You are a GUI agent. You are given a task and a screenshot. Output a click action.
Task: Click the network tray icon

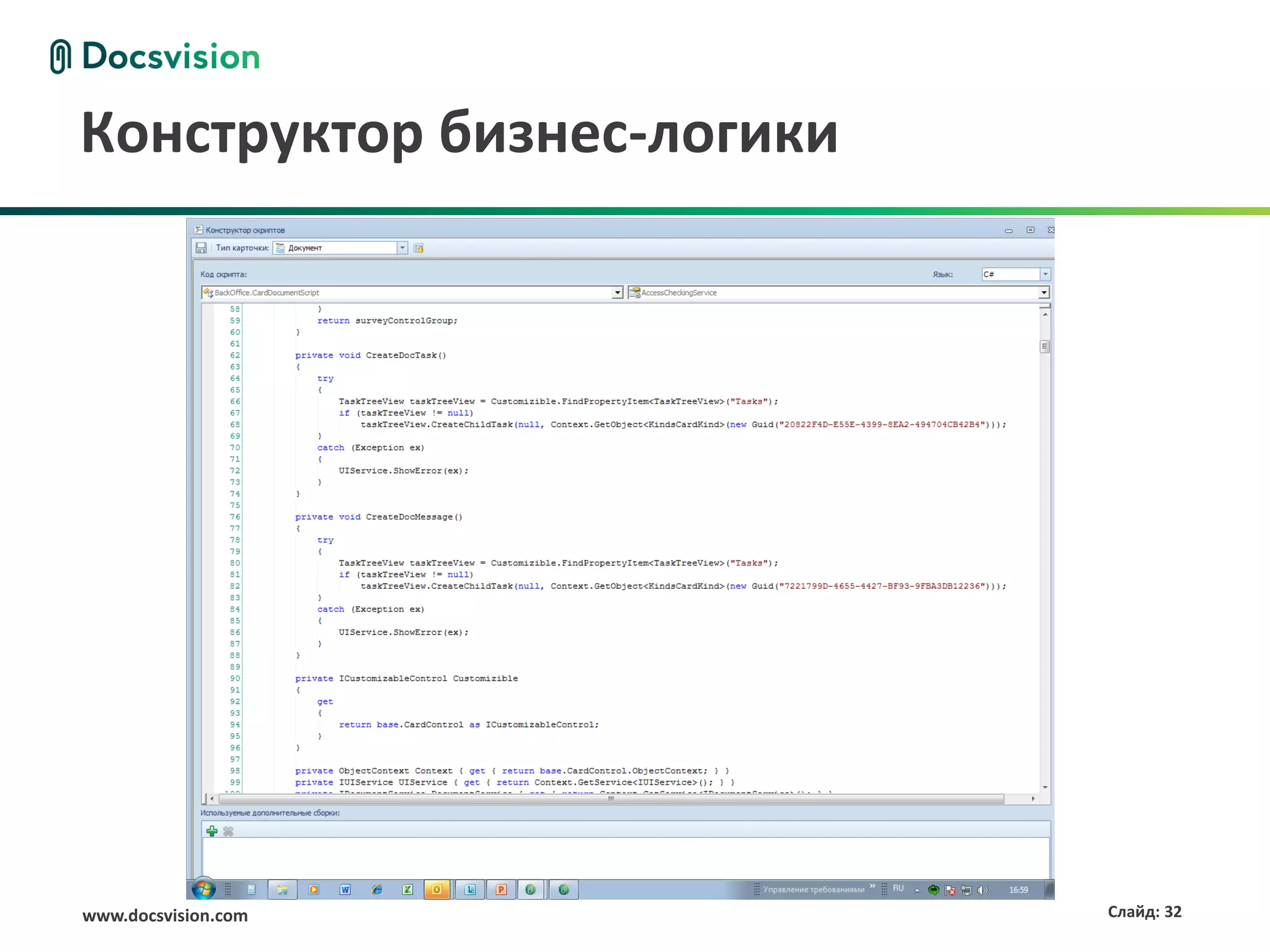[966, 890]
